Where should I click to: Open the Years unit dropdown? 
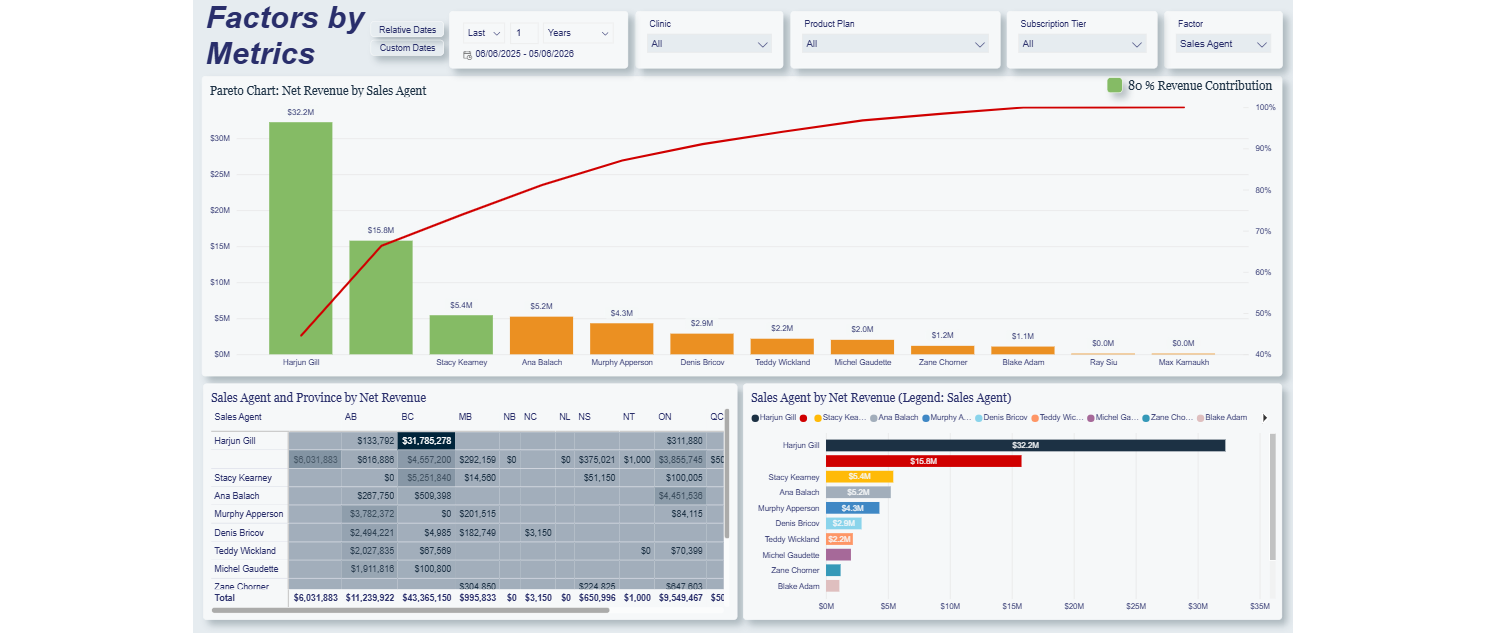click(578, 33)
